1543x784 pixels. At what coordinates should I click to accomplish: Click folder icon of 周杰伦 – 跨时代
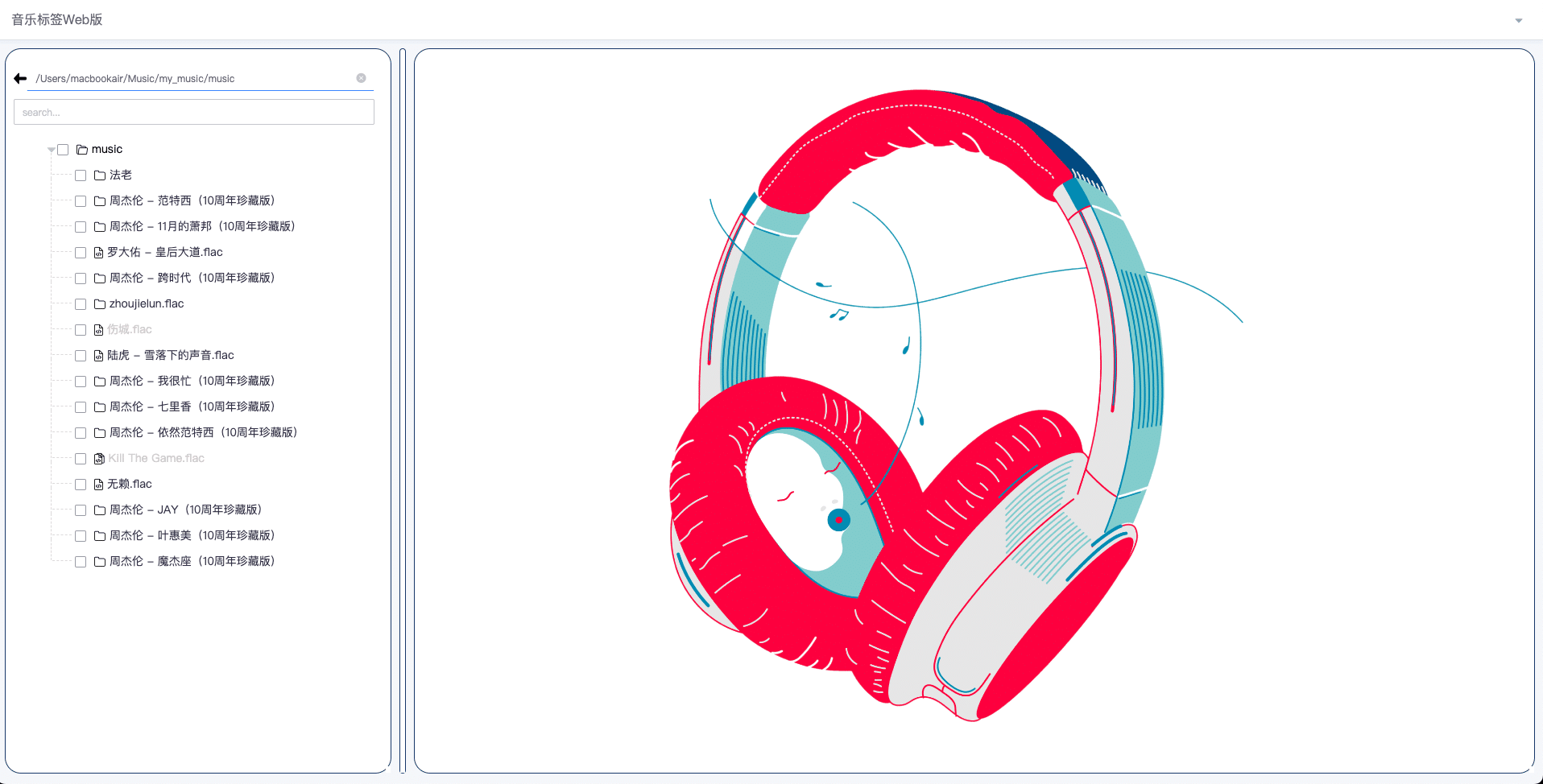[x=100, y=278]
